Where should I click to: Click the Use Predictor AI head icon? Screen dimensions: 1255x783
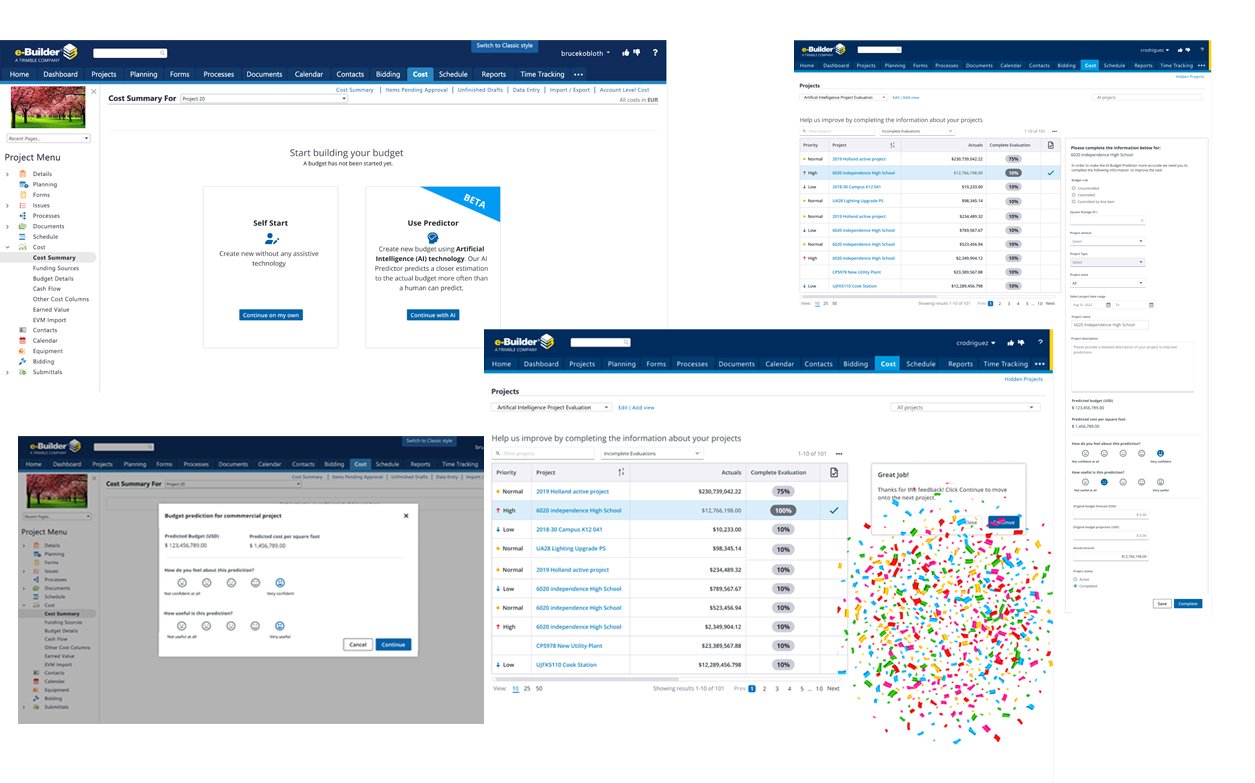[x=432, y=238]
